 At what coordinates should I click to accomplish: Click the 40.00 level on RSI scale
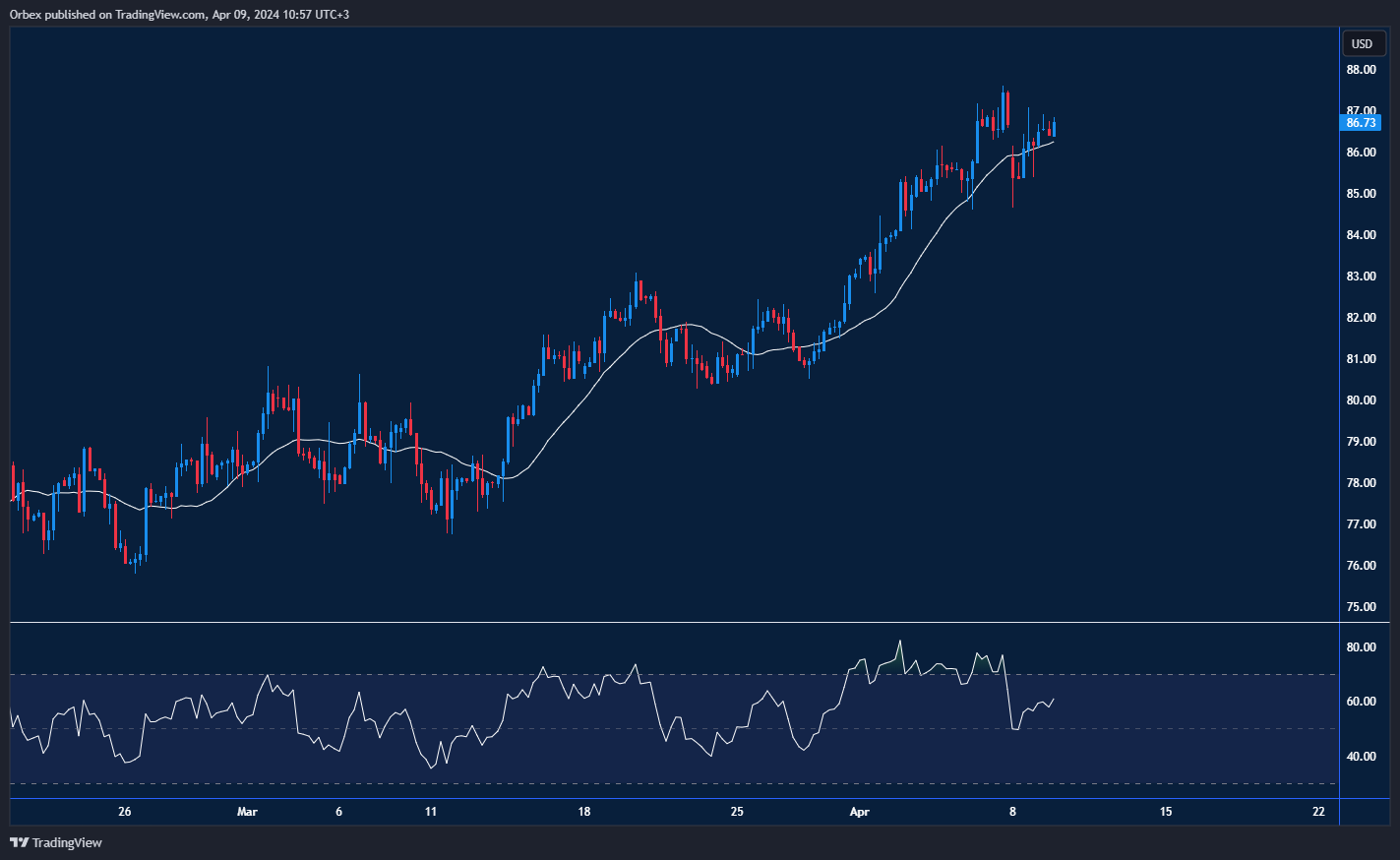point(1361,757)
